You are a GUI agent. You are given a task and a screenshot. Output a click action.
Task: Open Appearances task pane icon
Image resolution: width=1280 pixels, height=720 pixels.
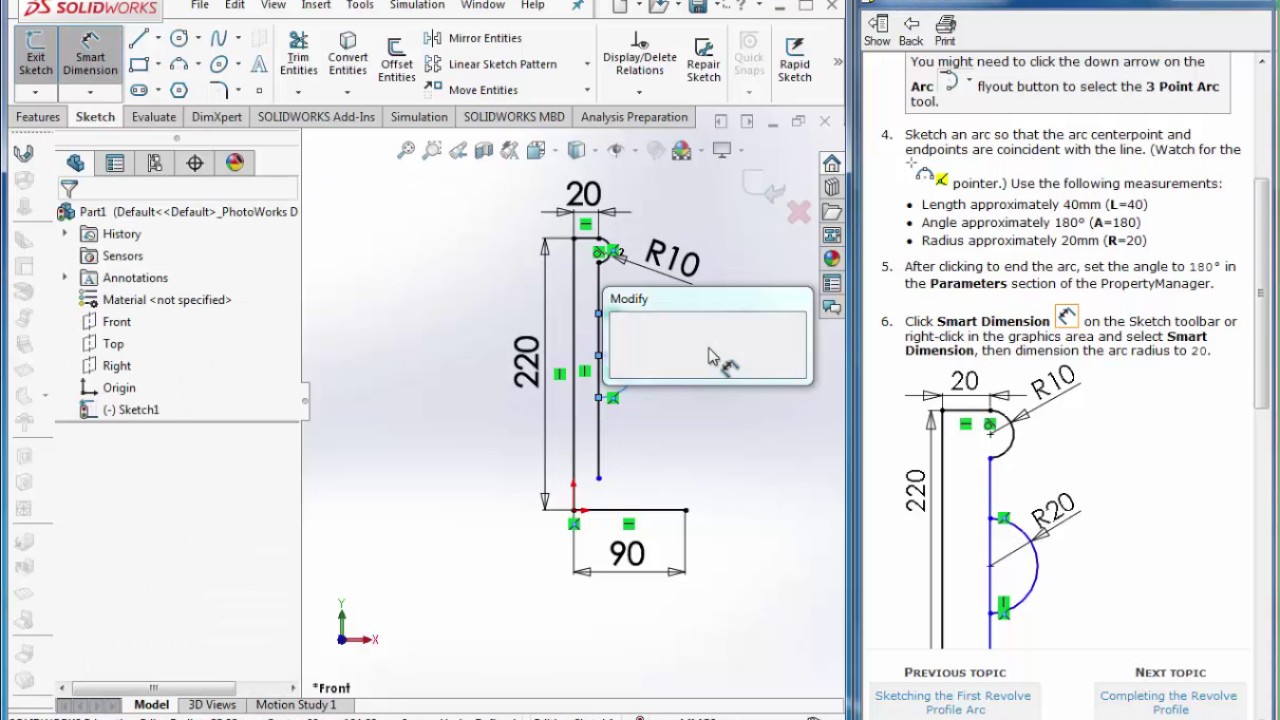pos(832,259)
